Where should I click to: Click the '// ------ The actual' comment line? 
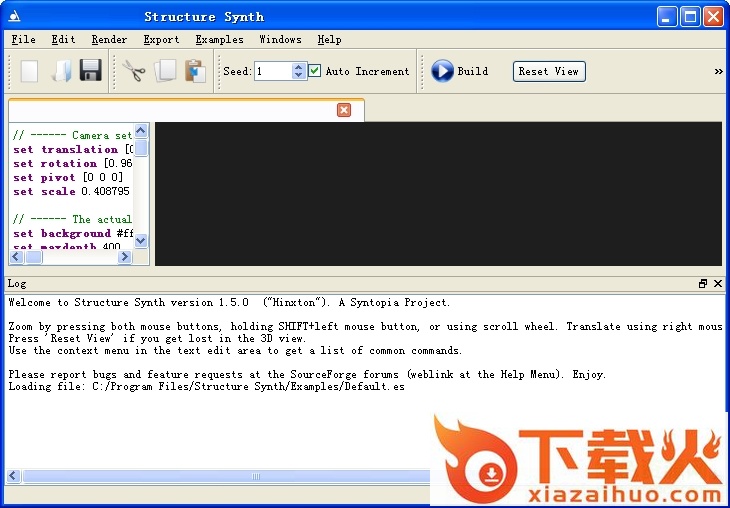pyautogui.click(x=73, y=219)
